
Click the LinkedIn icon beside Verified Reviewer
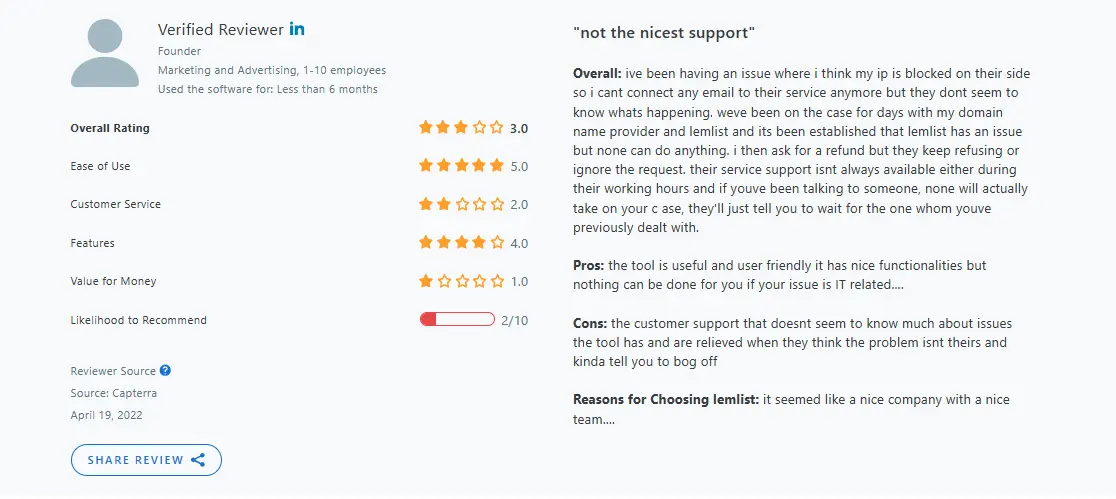297,29
